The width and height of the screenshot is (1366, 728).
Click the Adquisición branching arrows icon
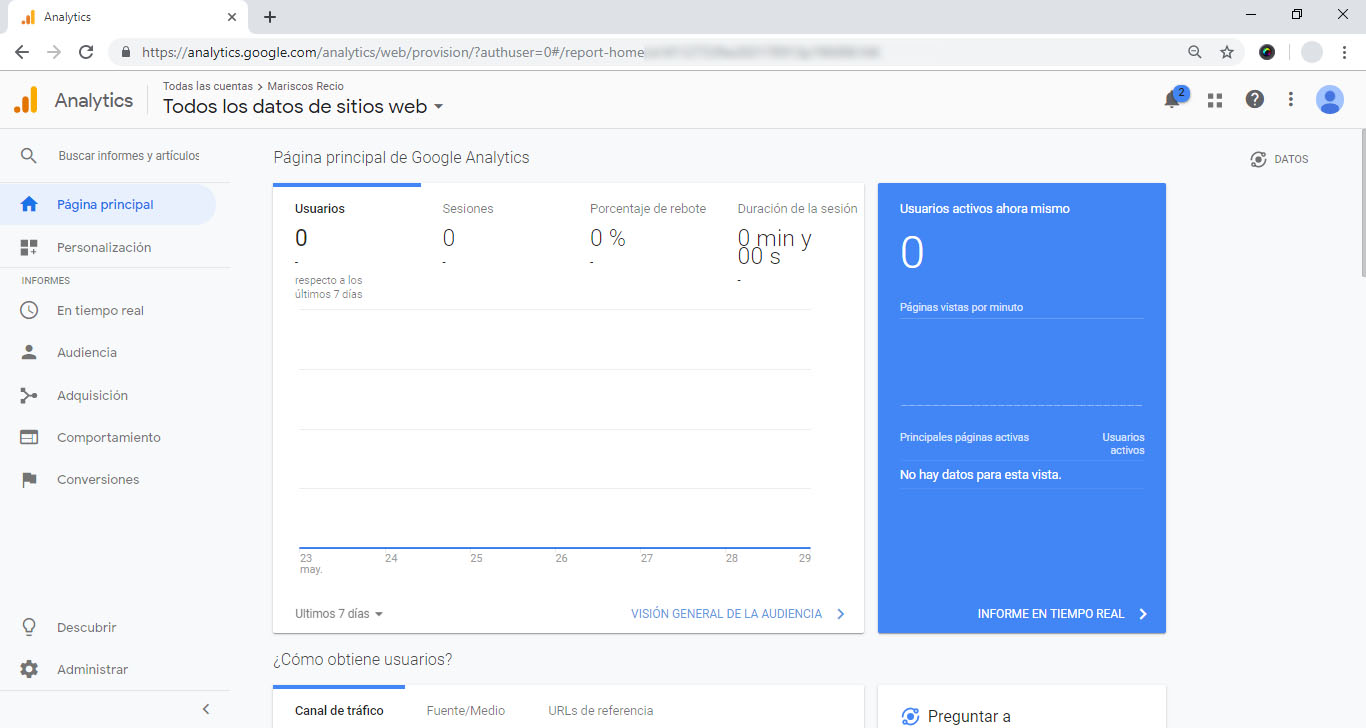[x=29, y=395]
